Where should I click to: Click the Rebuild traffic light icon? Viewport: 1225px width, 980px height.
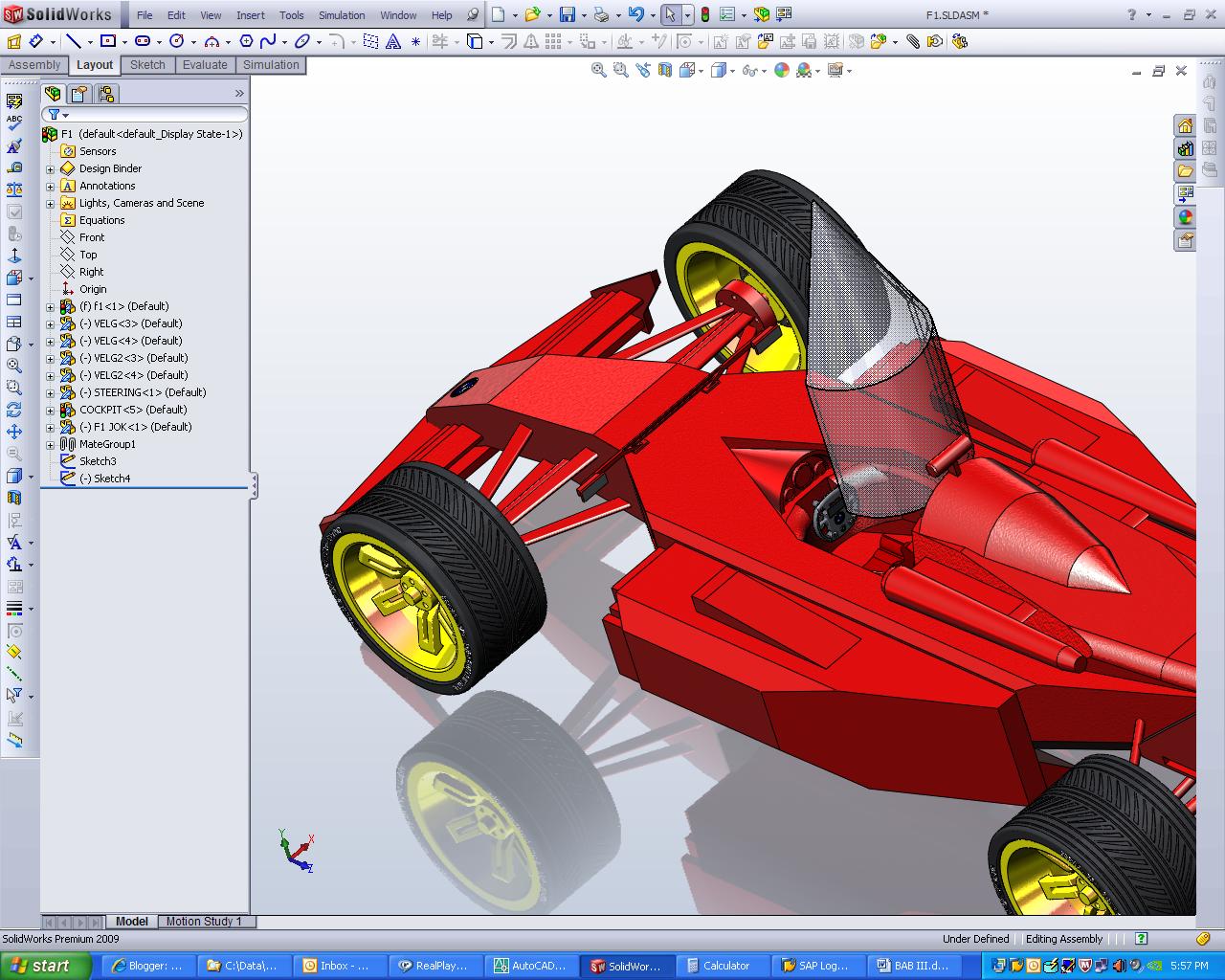[x=705, y=14]
